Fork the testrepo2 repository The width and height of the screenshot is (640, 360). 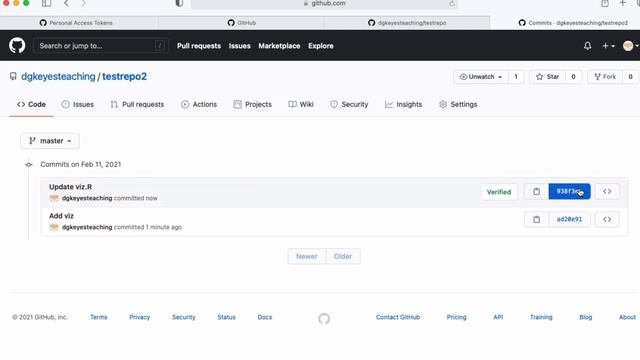(605, 77)
